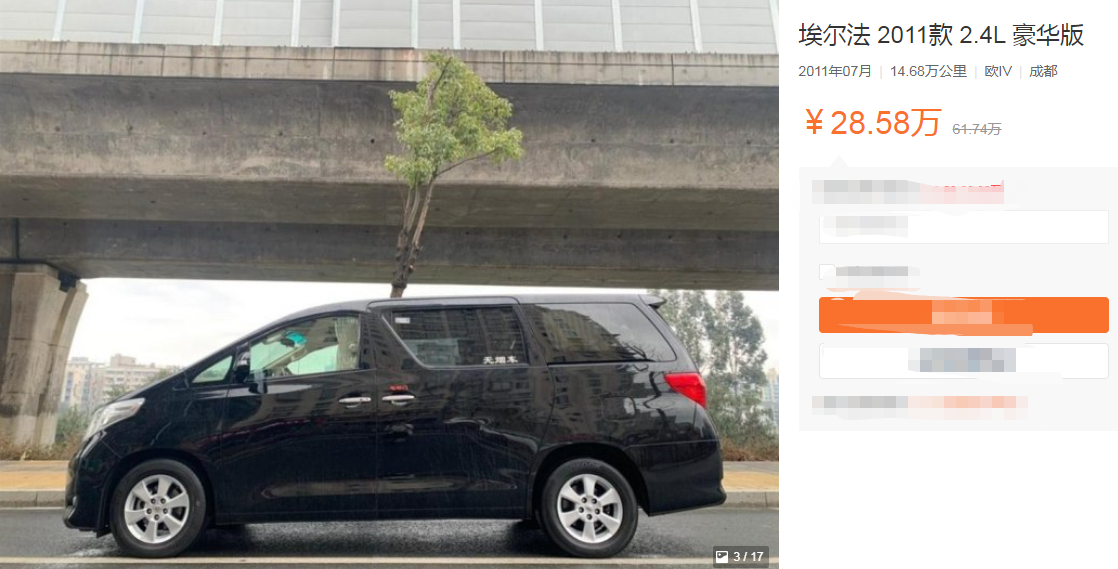The height and width of the screenshot is (569, 1118).
Task: Click the blurred label beside the checkbox
Action: coord(877,272)
